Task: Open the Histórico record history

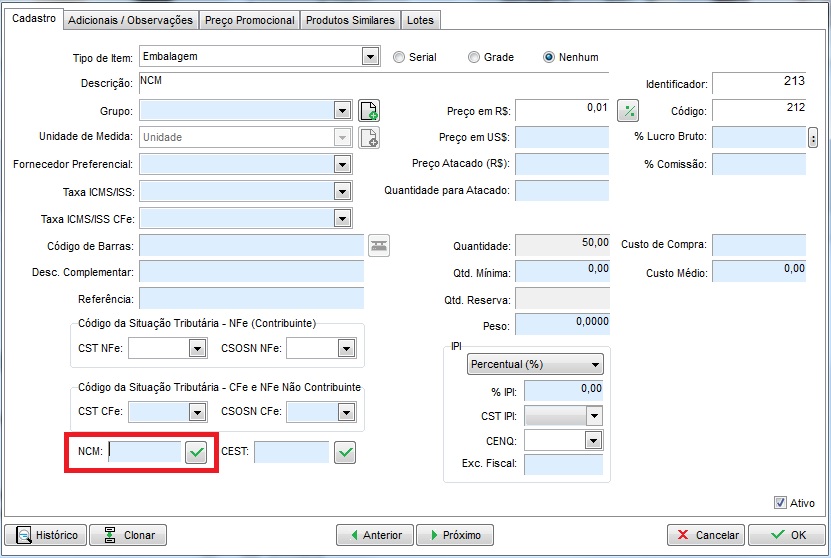Action: pyautogui.click(x=46, y=535)
